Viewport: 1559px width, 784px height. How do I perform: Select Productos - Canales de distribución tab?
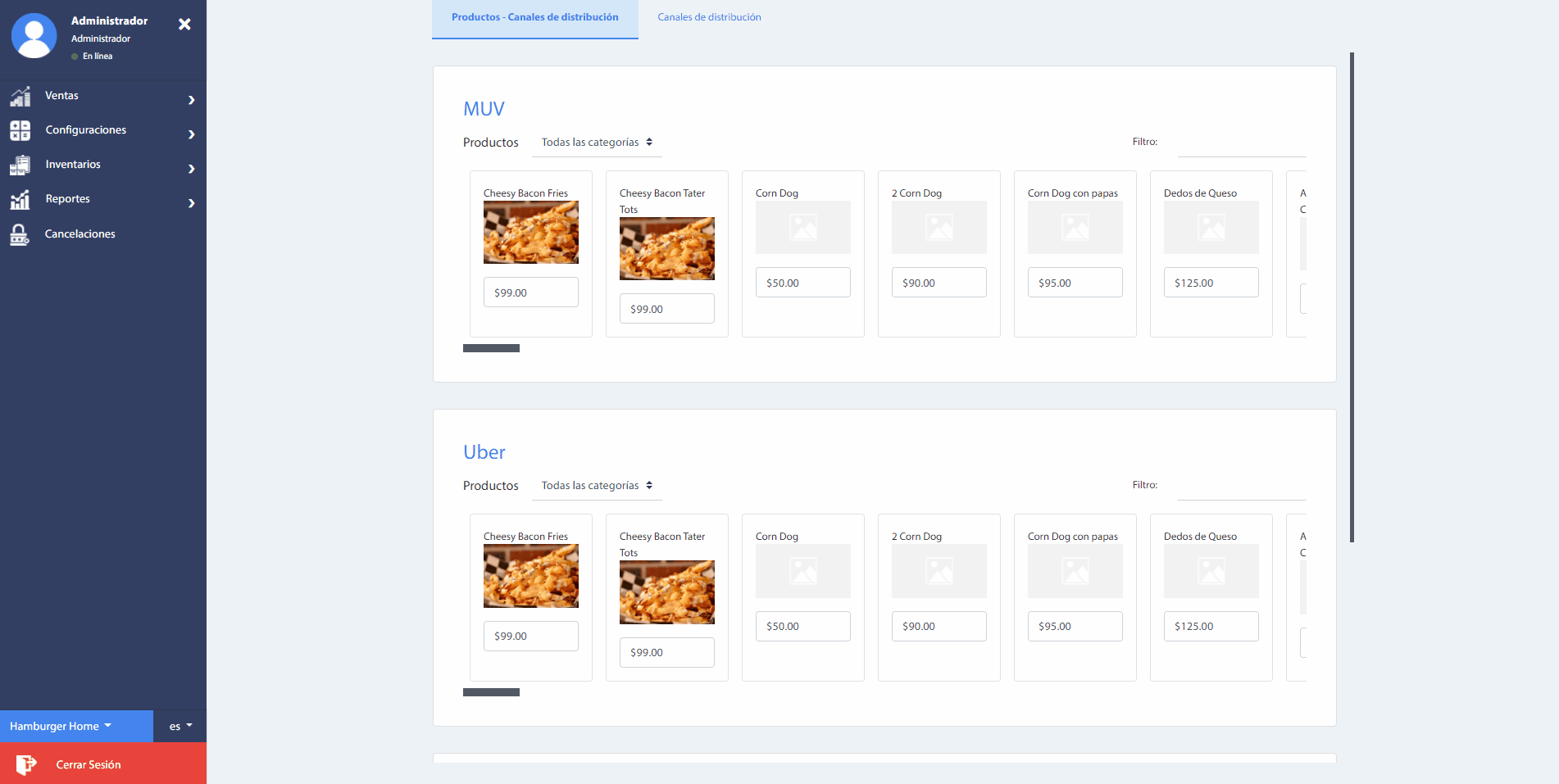534,17
